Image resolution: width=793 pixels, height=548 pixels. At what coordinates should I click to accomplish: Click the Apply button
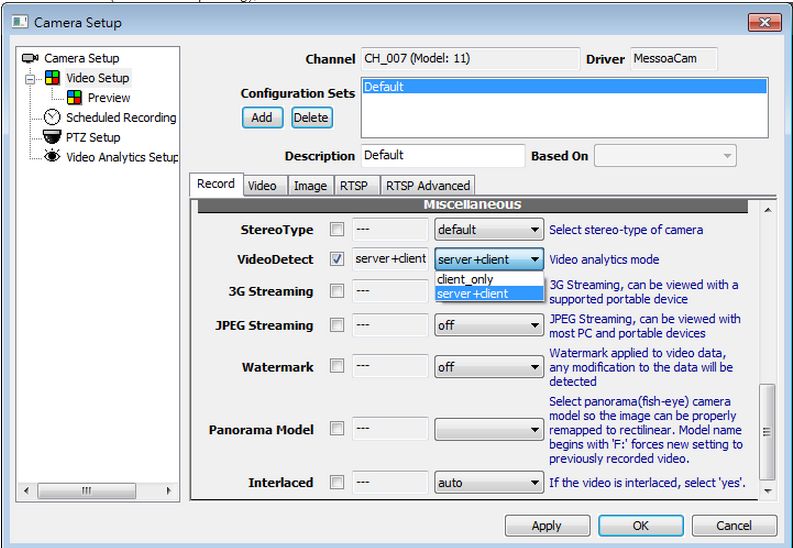click(x=547, y=526)
